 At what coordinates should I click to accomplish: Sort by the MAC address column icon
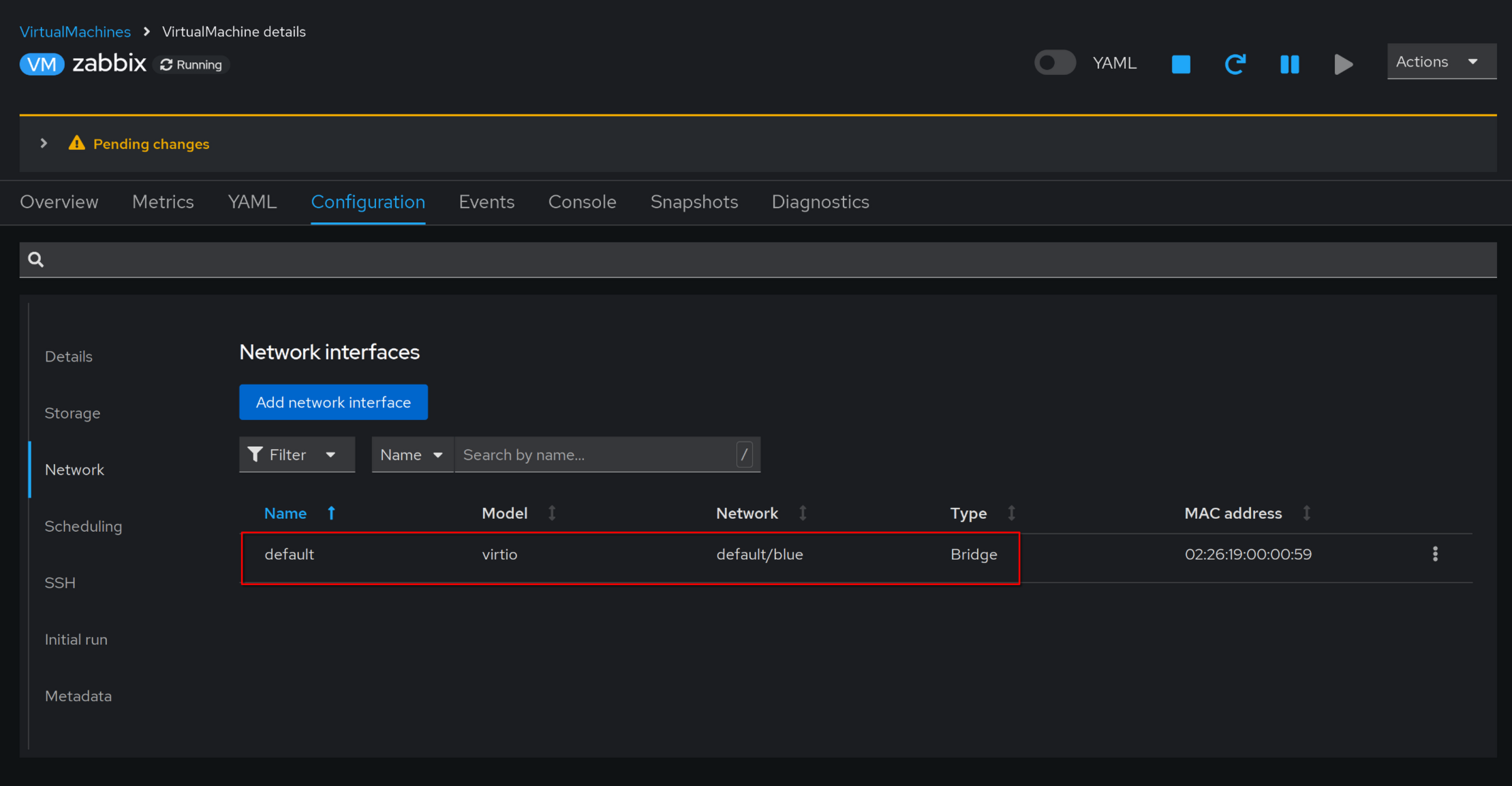coord(1306,513)
